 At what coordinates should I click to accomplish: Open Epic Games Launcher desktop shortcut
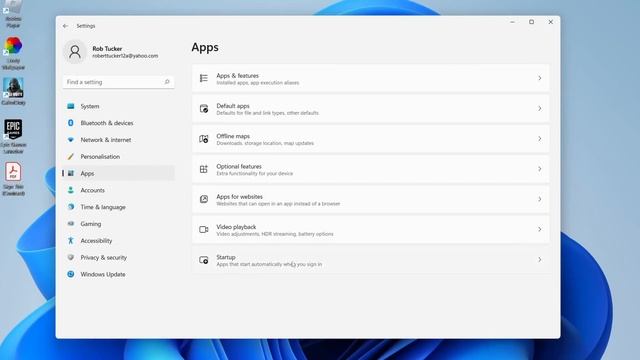[x=13, y=136]
